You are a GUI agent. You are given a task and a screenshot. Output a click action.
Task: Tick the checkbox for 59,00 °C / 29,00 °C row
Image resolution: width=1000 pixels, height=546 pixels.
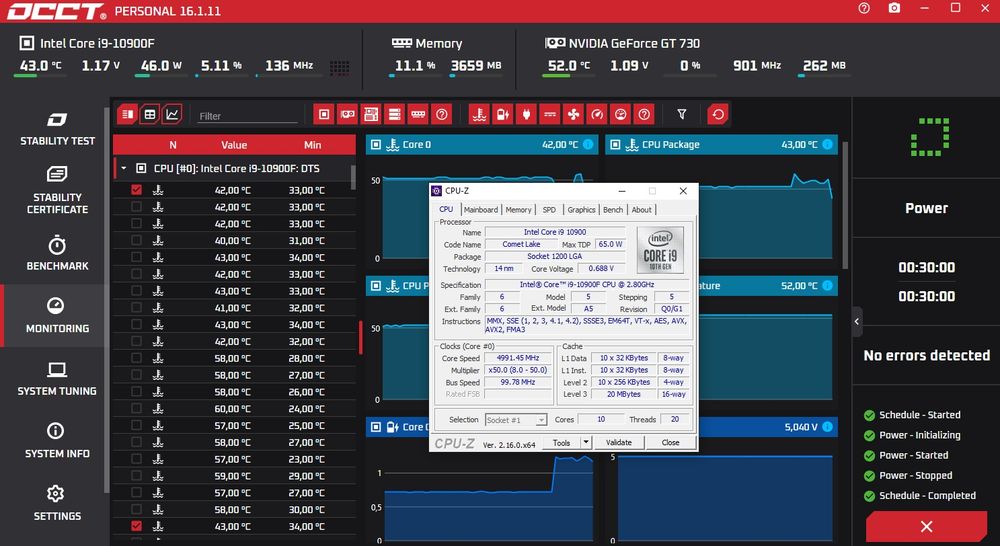[136, 476]
